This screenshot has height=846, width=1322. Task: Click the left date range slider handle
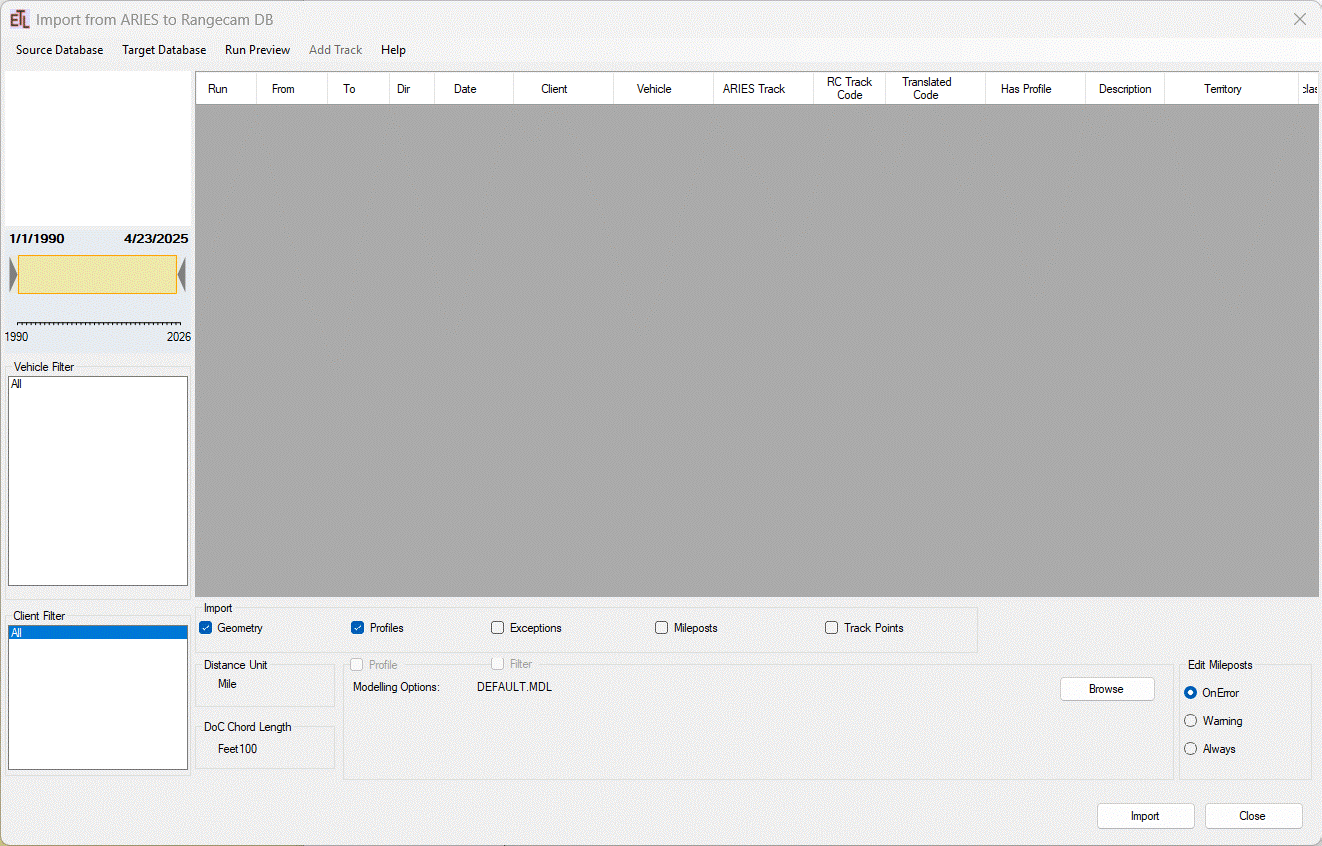point(13,274)
